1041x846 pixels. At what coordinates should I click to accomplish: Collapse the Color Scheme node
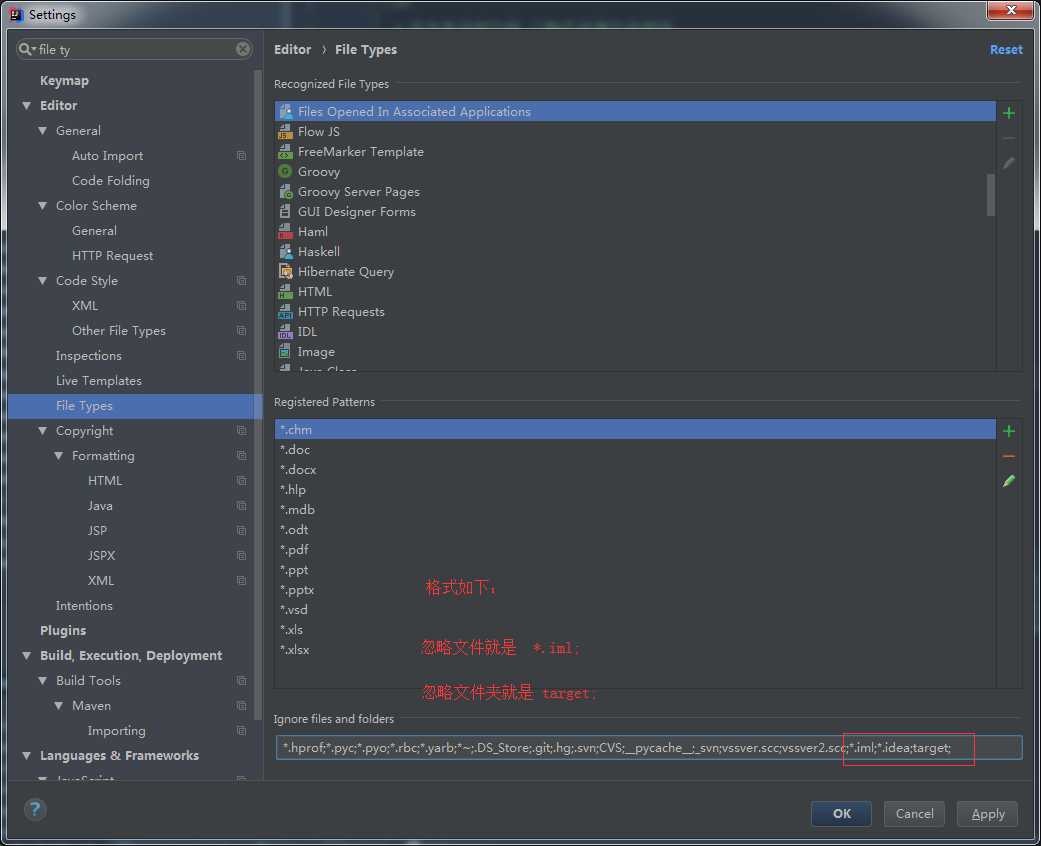coord(42,206)
